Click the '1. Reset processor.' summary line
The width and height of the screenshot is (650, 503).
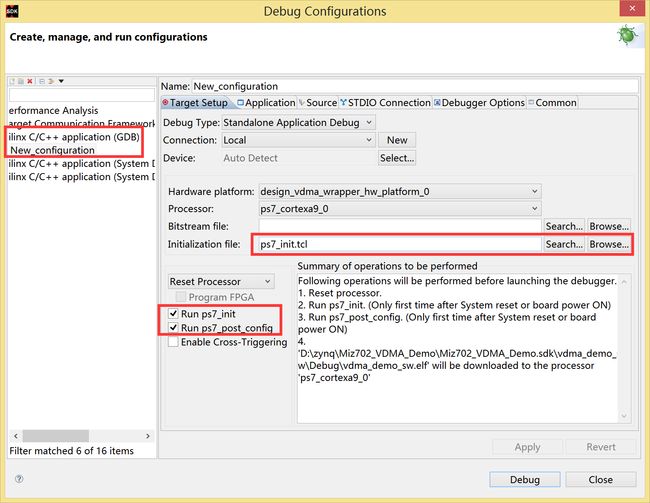pyautogui.click(x=340, y=293)
